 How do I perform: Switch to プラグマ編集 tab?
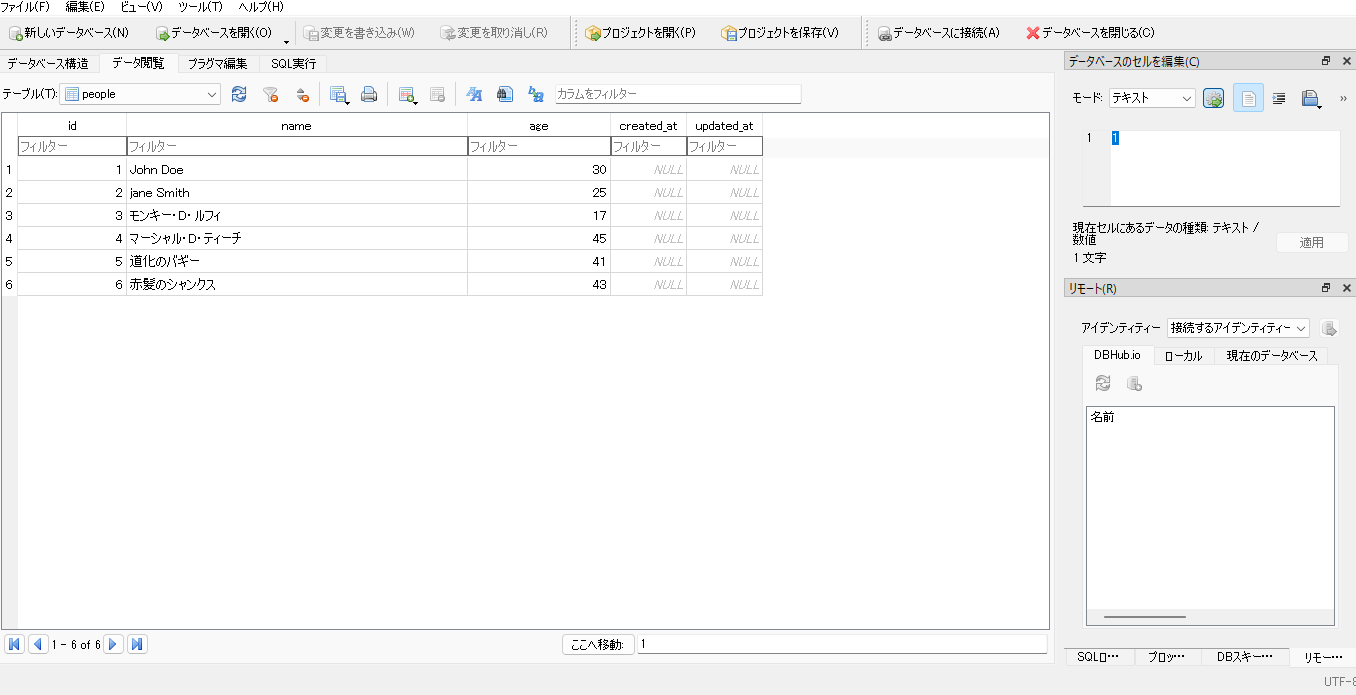coord(217,63)
